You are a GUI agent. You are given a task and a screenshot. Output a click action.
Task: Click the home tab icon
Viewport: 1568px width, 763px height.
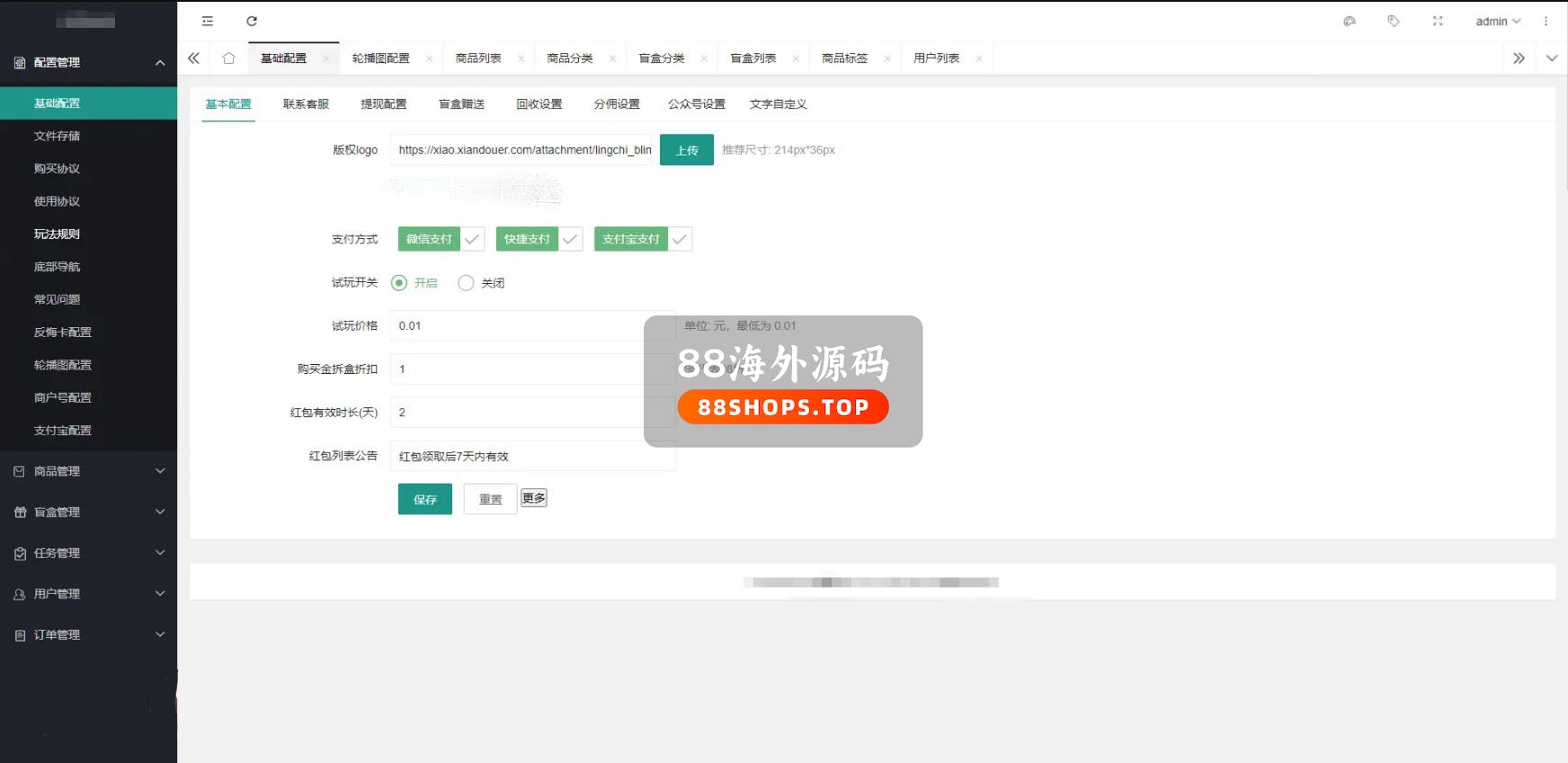228,58
